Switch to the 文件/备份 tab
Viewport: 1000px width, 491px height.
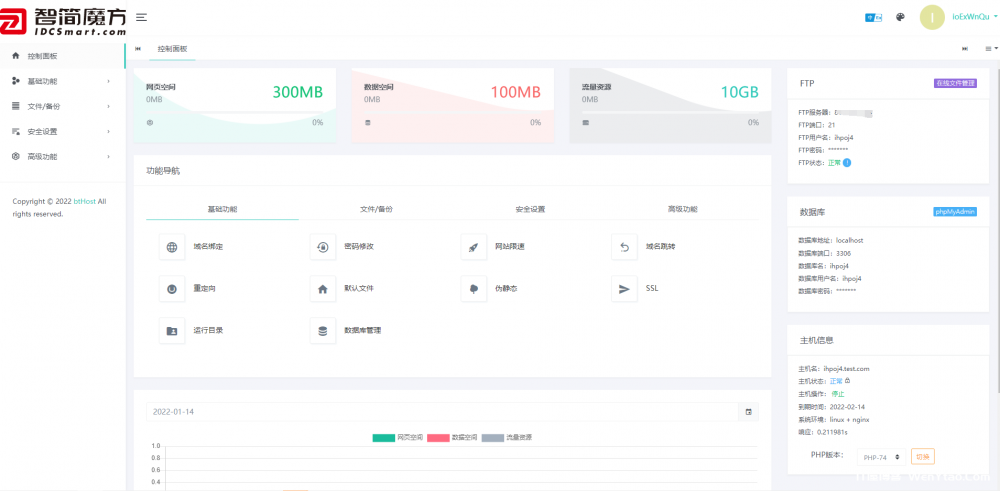pyautogui.click(x=376, y=209)
